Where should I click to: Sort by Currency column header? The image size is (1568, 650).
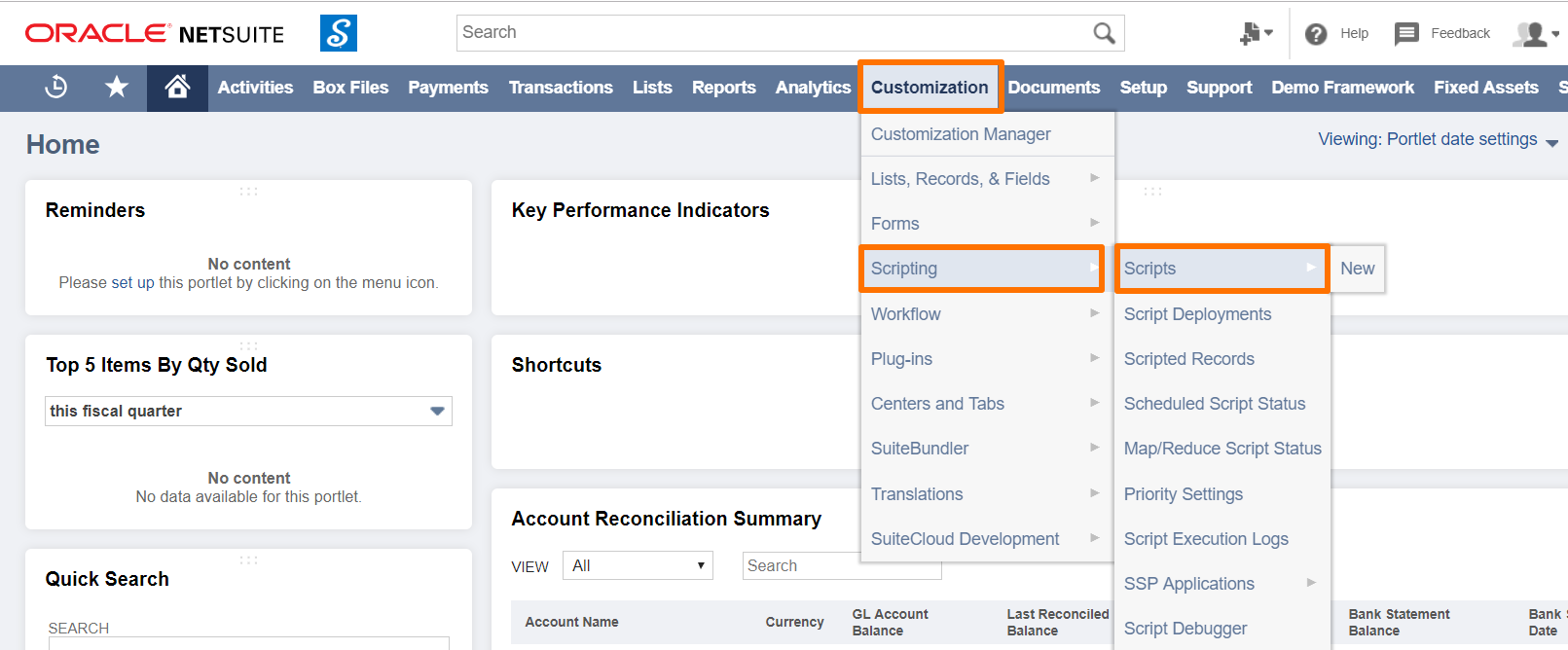794,622
